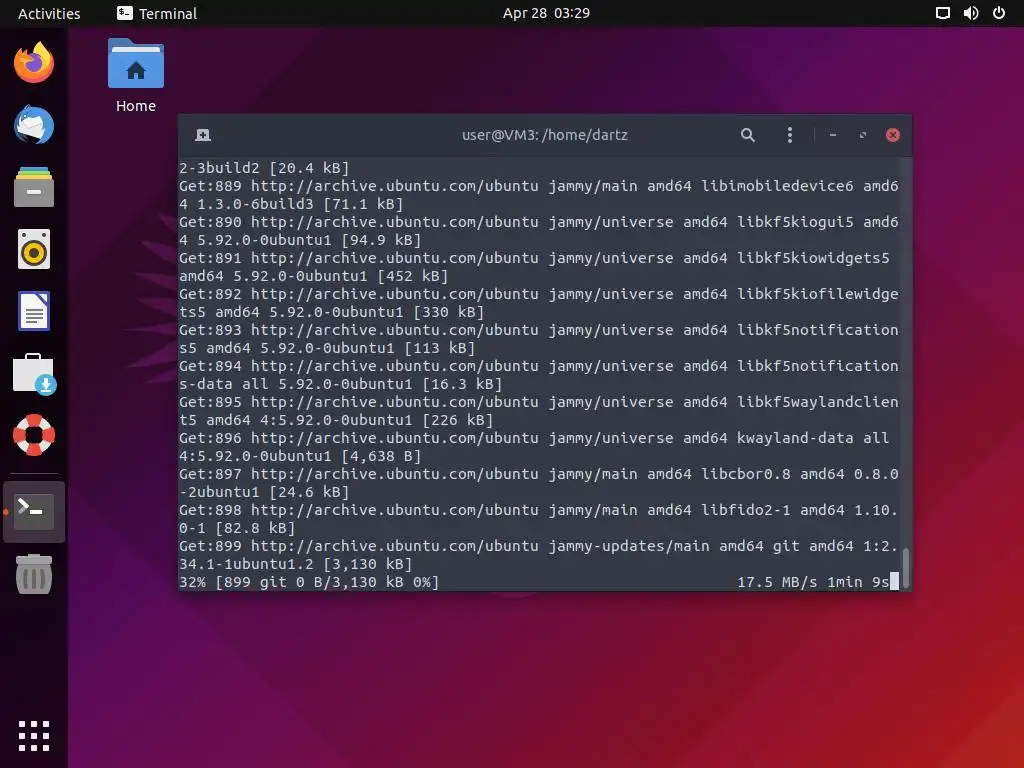Click the Get:897 libcbor0.8 line
Viewport: 1024px width, 768px height.
[x=539, y=483]
